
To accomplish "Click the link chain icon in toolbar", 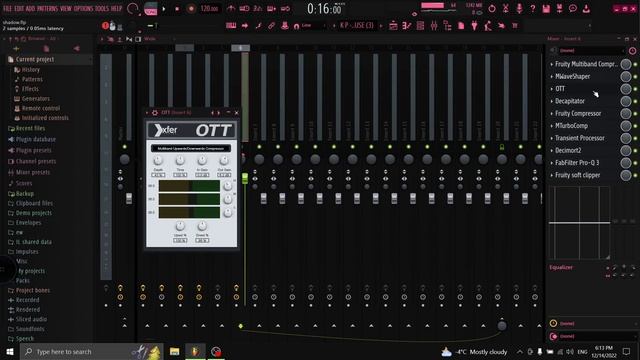I will (x=271, y=26).
